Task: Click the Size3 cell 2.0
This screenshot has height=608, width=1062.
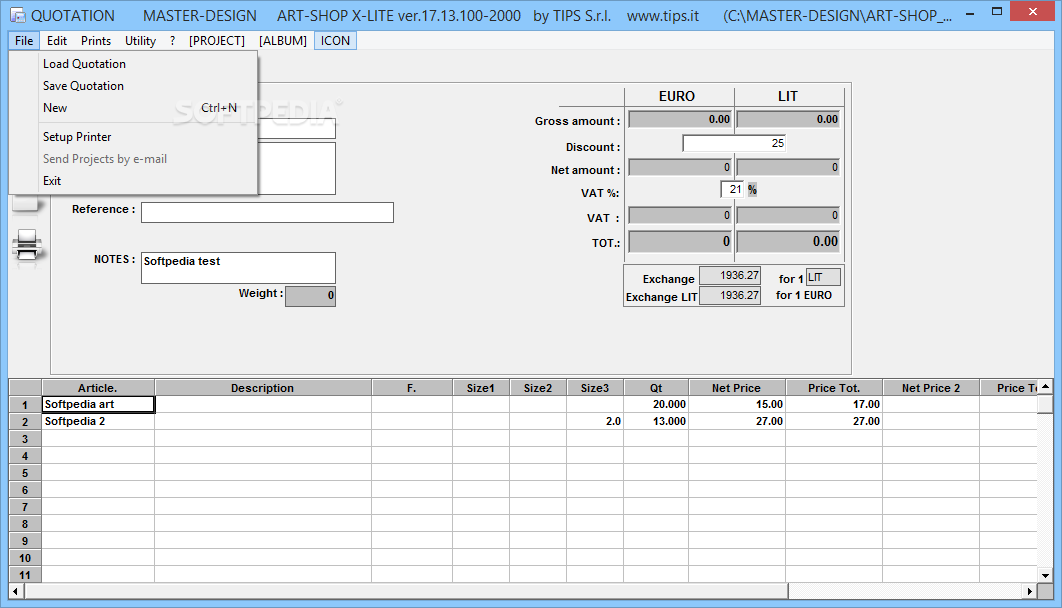Action: click(595, 421)
